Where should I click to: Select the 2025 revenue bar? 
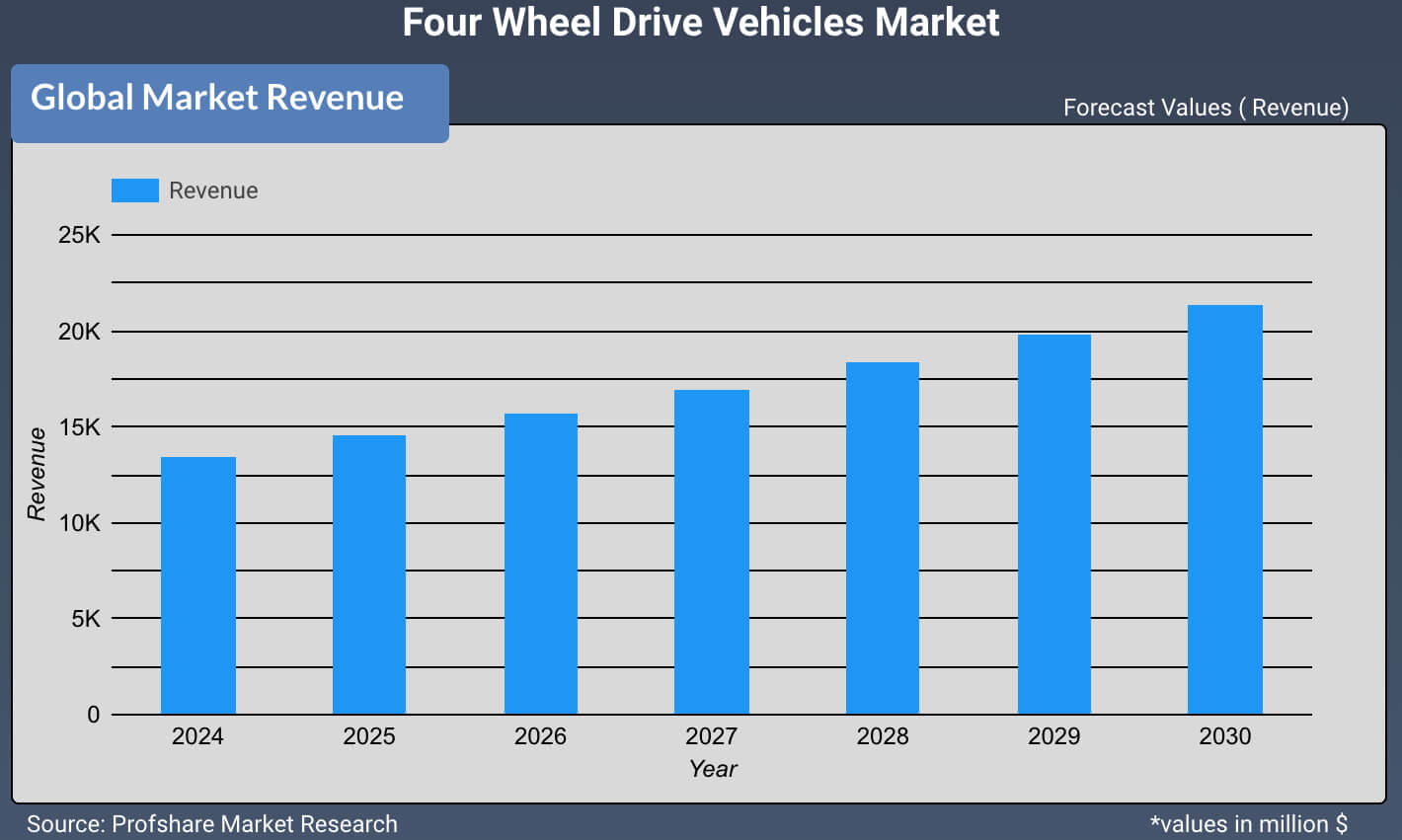pyautogui.click(x=369, y=574)
